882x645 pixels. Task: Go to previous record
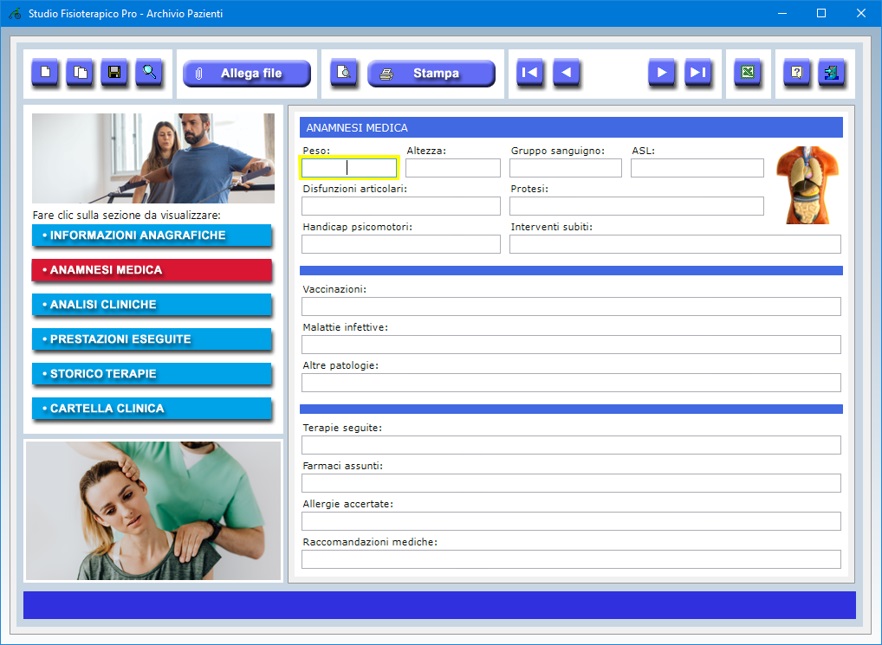coord(566,73)
